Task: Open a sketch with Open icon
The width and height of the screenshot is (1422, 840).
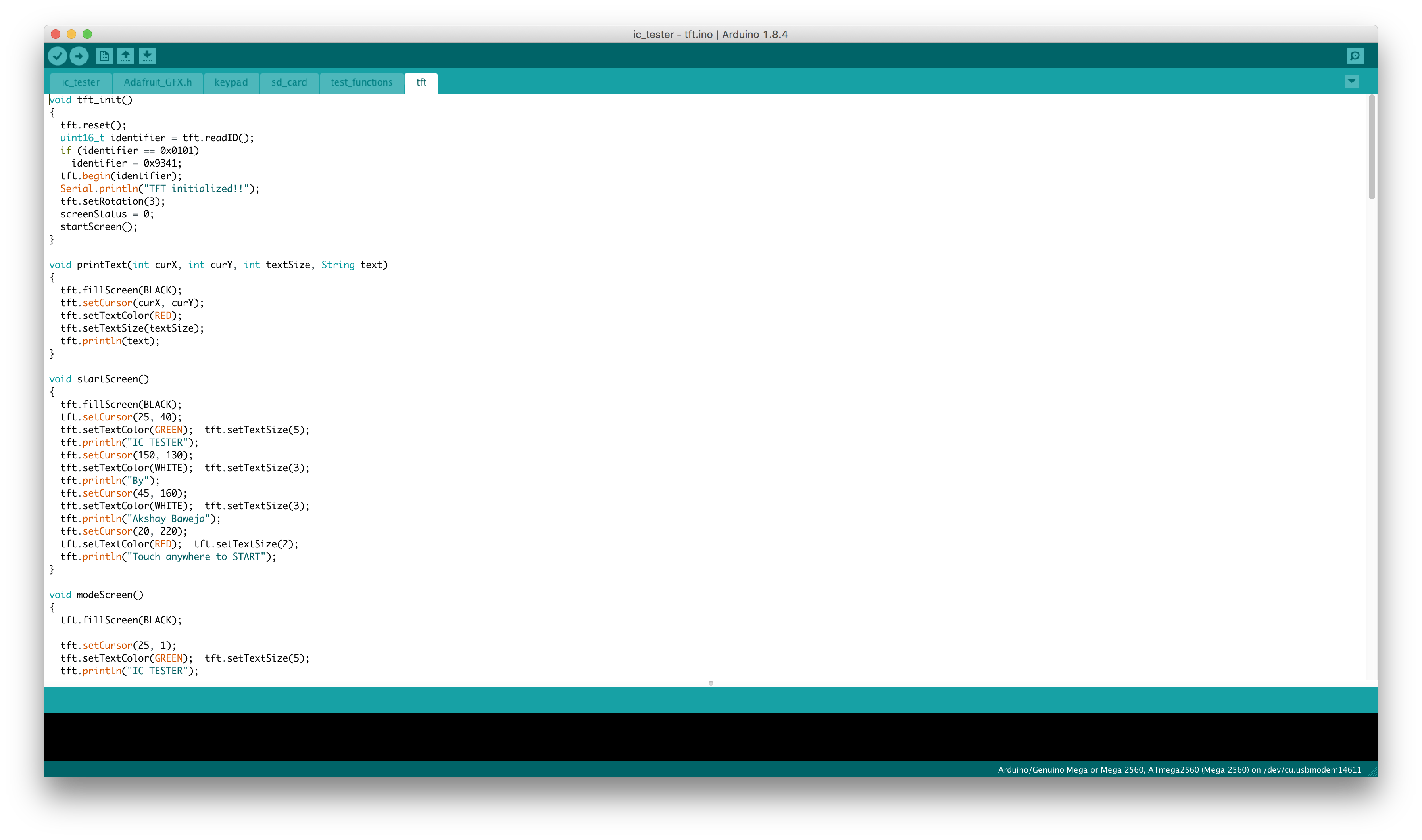Action: (x=126, y=56)
